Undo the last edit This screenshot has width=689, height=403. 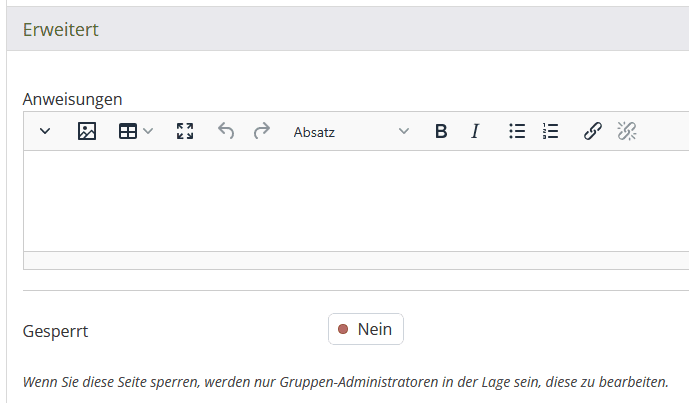226,131
